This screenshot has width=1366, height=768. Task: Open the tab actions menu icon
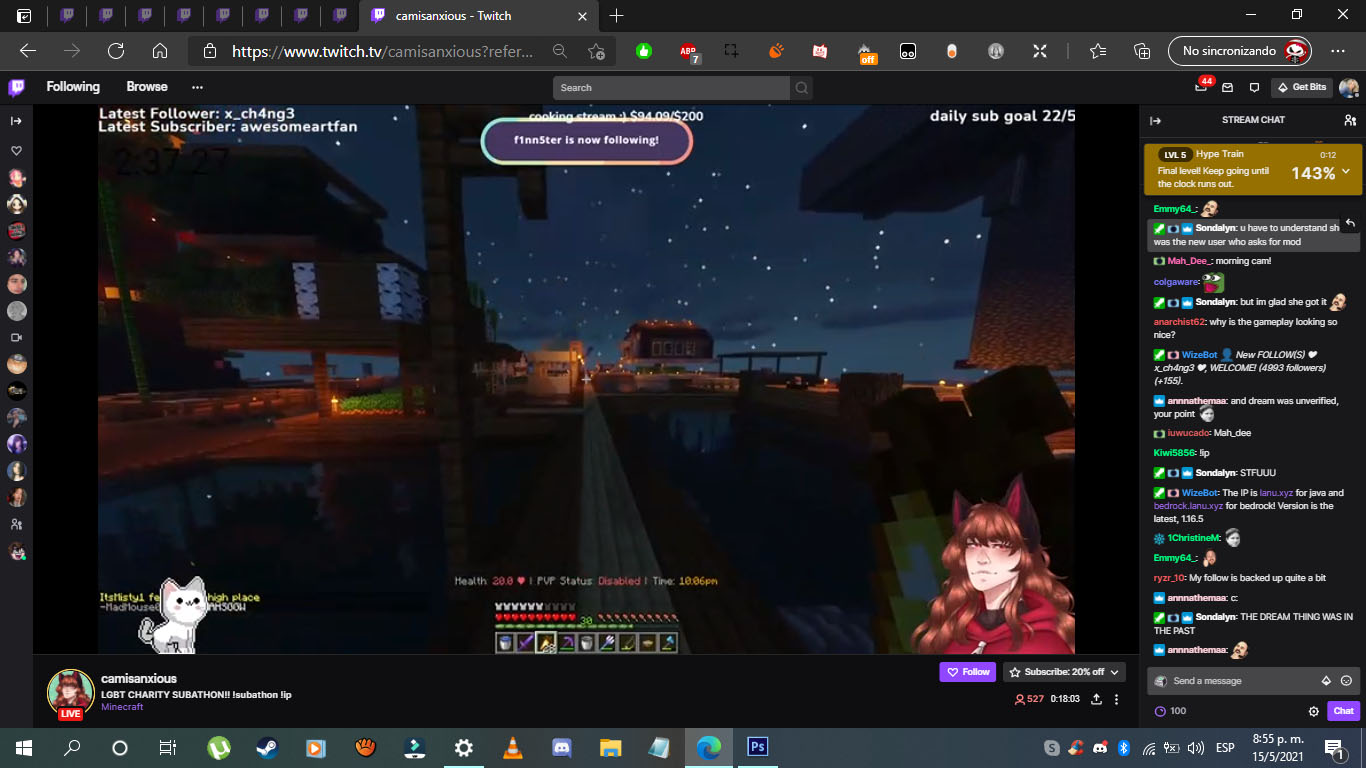(24, 15)
